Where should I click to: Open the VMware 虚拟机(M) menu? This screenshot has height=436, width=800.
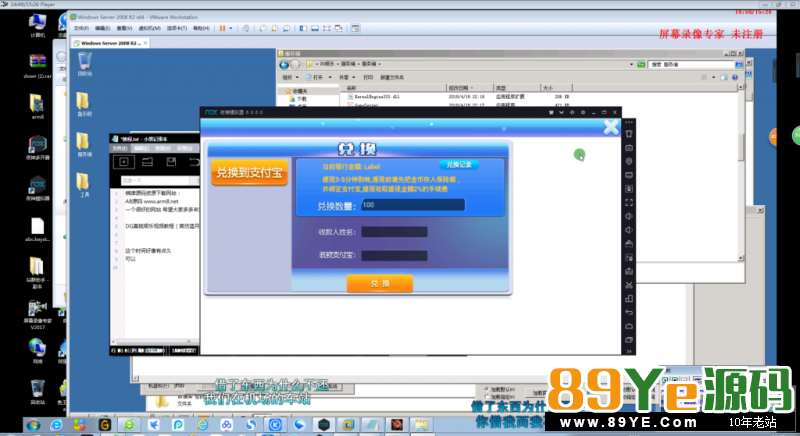pos(149,29)
